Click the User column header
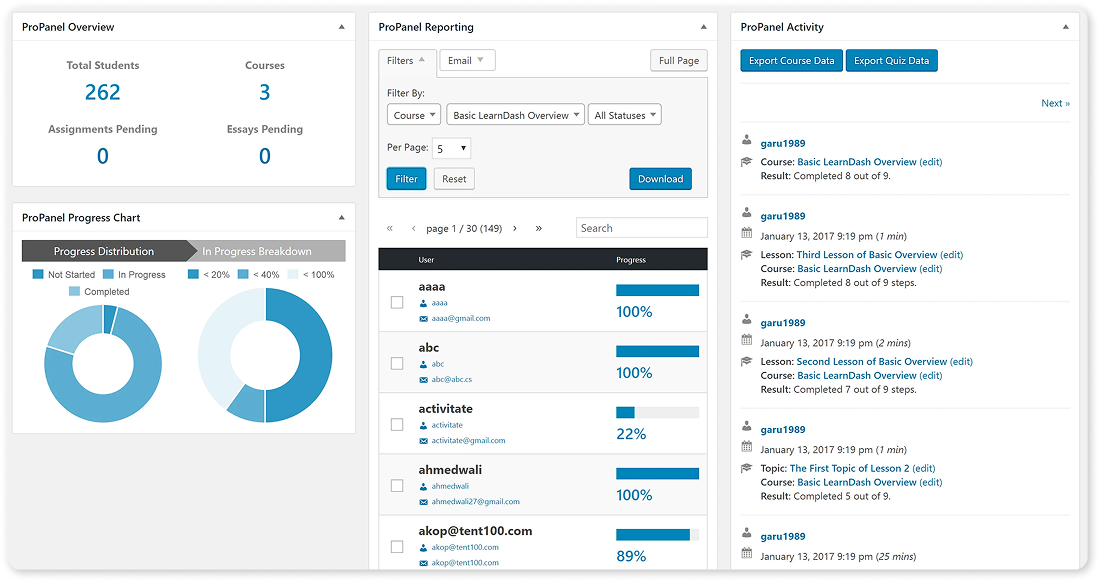The width and height of the screenshot is (1100, 583). 427,260
